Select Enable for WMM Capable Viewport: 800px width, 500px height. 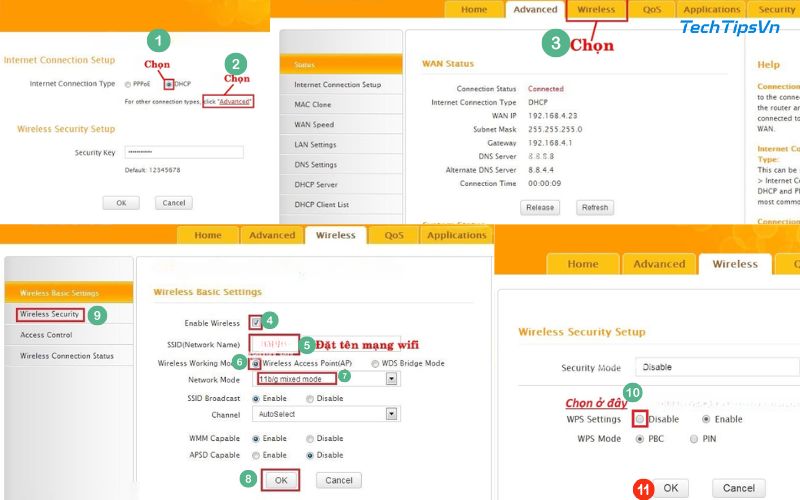coord(256,439)
